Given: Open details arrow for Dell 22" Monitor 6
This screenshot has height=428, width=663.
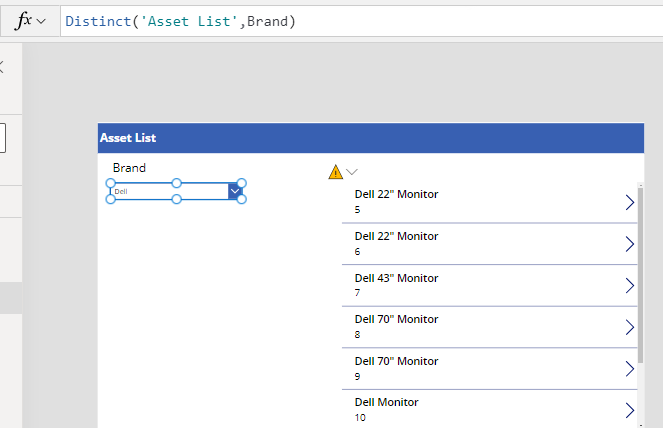Looking at the screenshot, I should [630, 244].
